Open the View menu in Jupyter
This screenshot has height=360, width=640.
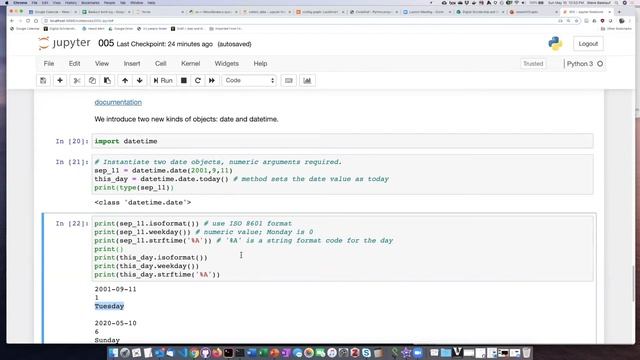click(x=102, y=64)
